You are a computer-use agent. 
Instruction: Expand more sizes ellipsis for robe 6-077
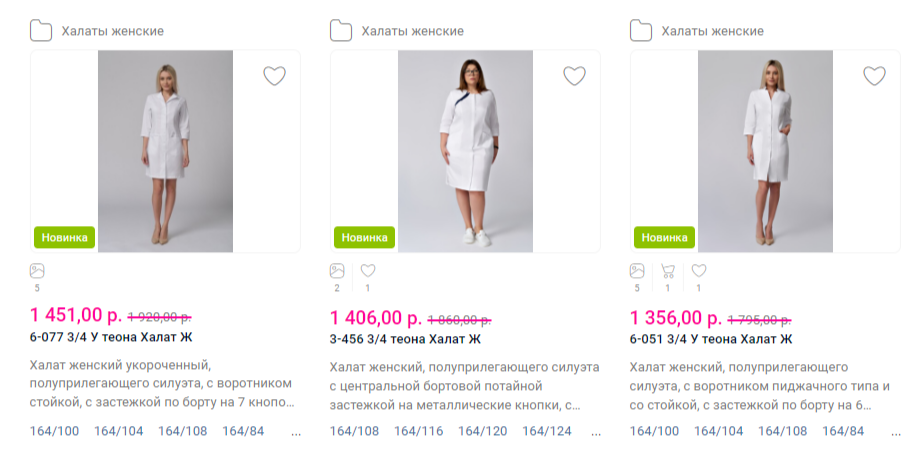[295, 433]
